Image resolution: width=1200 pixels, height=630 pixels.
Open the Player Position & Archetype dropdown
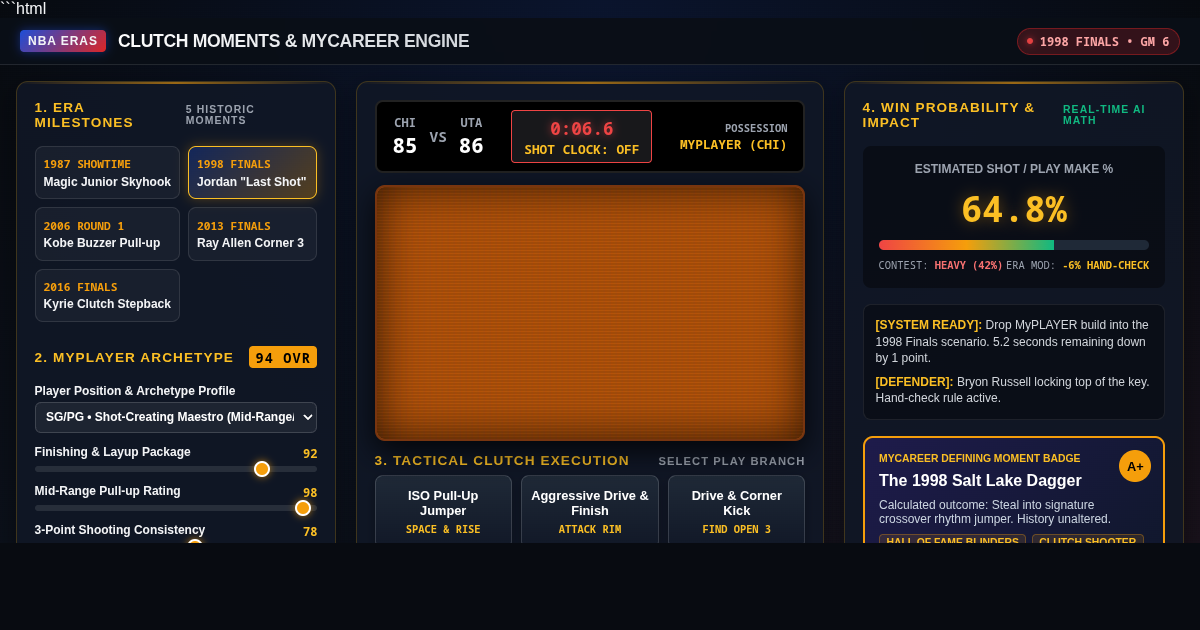click(x=176, y=417)
